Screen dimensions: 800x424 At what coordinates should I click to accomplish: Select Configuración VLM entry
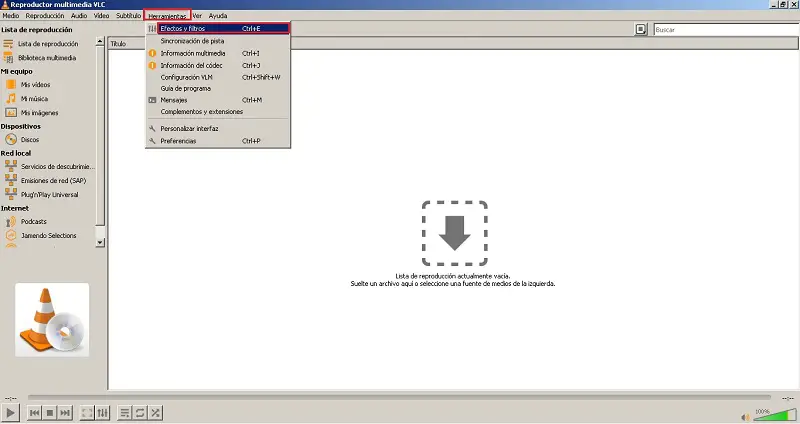coord(218,77)
